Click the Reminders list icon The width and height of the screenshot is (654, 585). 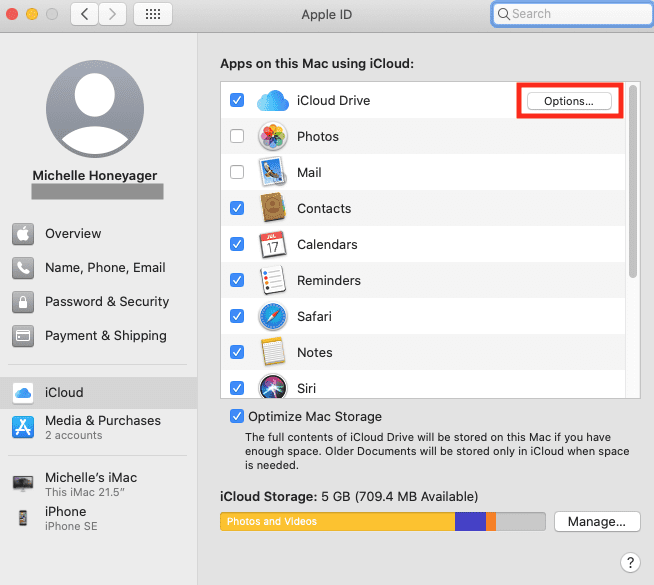[273, 280]
